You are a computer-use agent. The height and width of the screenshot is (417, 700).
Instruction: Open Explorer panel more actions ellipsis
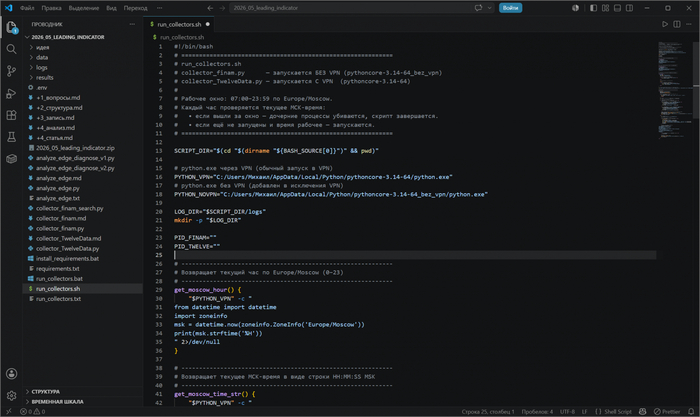(x=132, y=24)
